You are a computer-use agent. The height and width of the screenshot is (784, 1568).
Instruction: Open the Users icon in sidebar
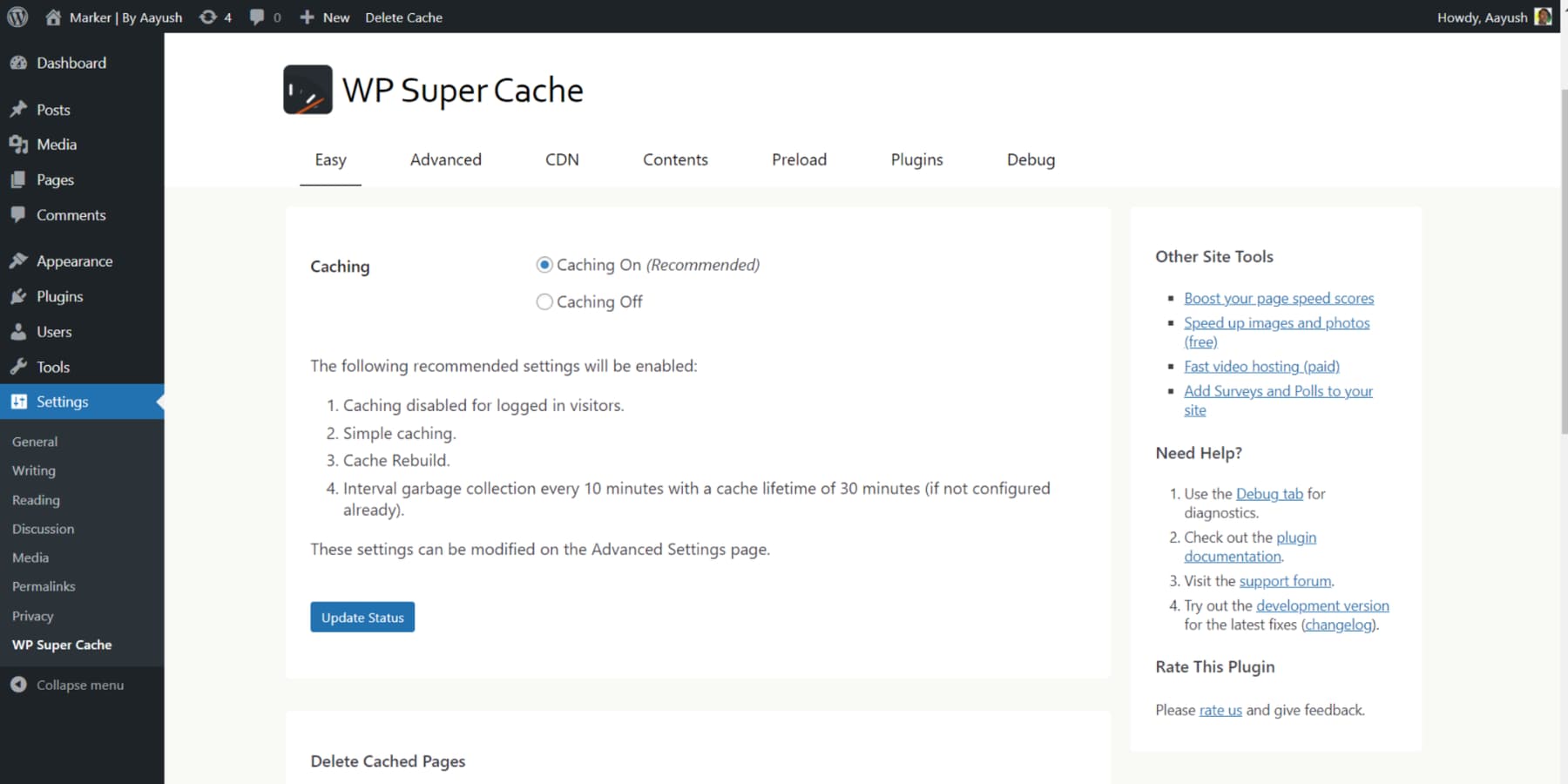tap(19, 332)
